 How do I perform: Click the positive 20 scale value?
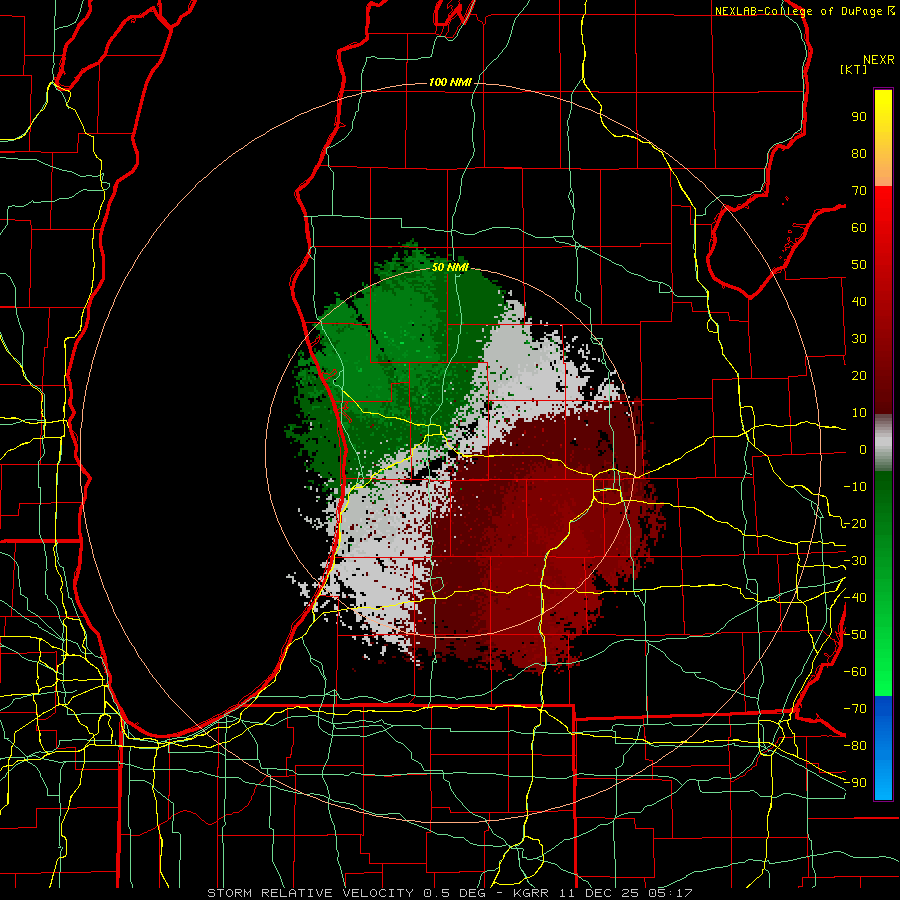click(x=859, y=376)
